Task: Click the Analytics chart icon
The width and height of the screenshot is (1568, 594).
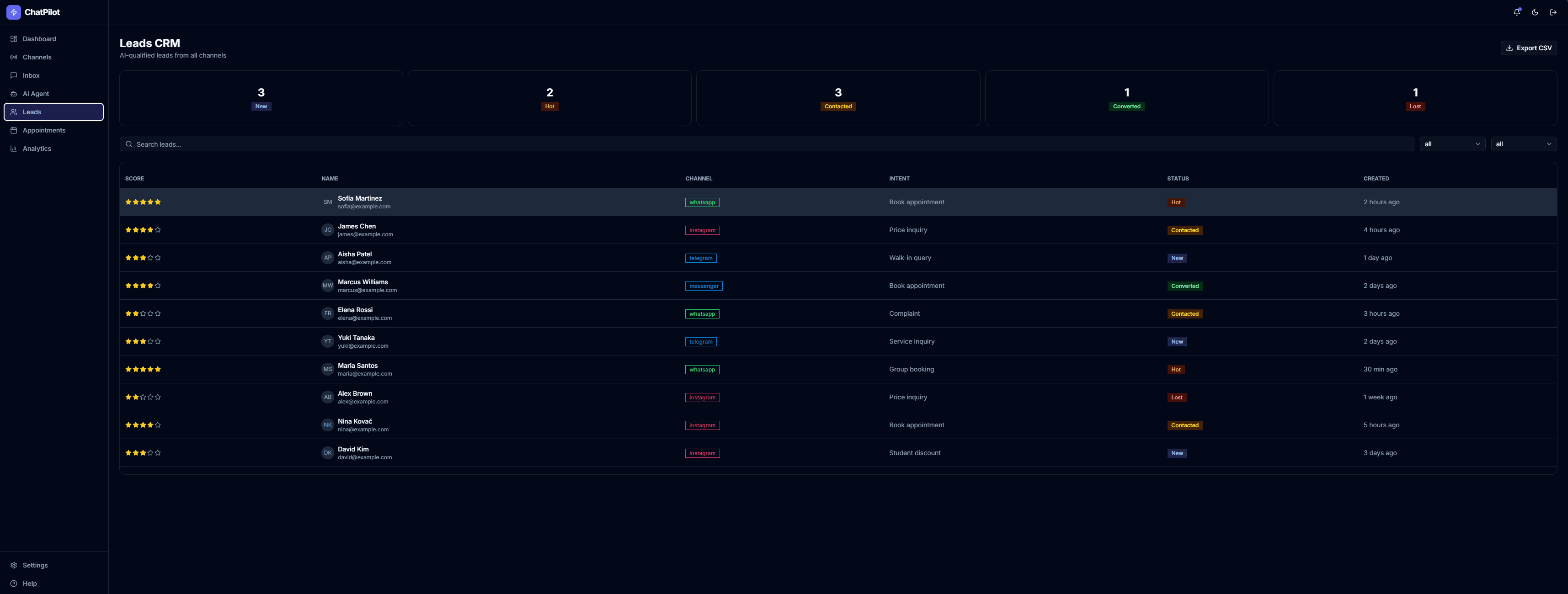Action: 13,148
